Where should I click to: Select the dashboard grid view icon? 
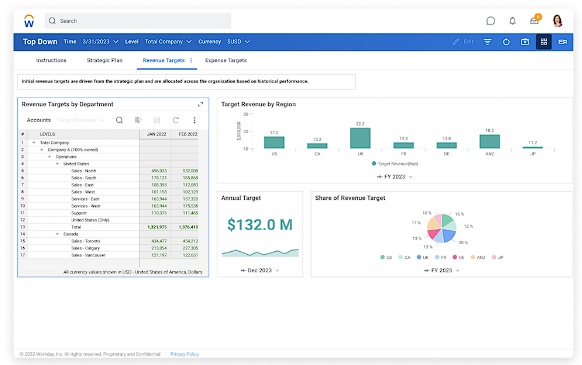pyautogui.click(x=544, y=42)
